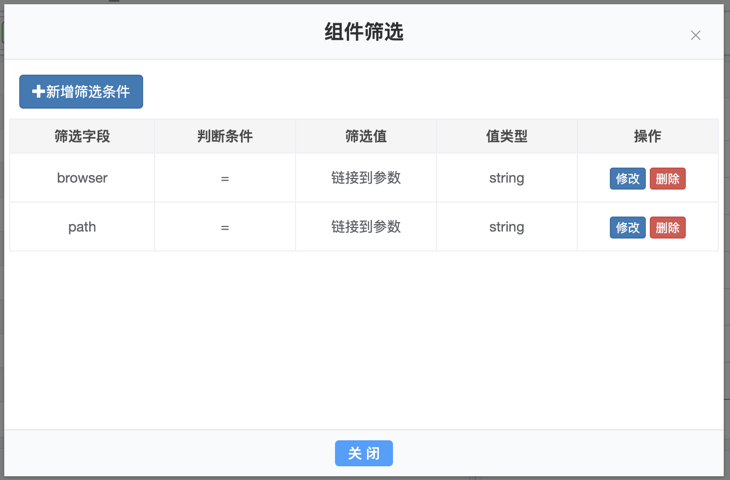Close the dialog with the X icon
730x480 pixels.
click(x=695, y=35)
